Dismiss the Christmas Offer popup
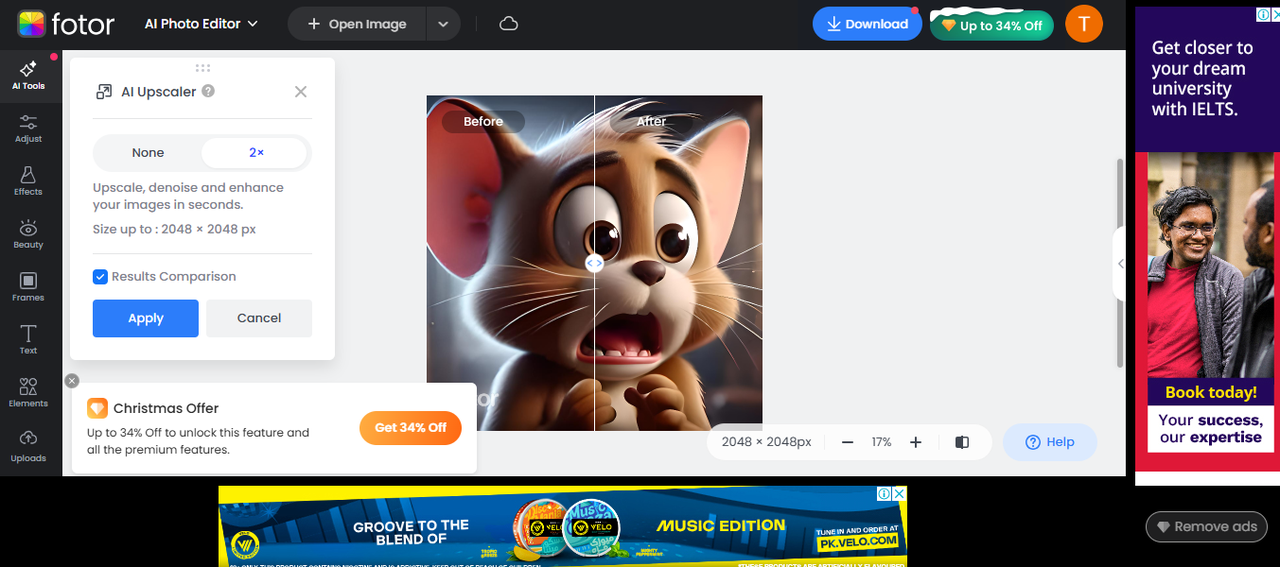 (71, 380)
